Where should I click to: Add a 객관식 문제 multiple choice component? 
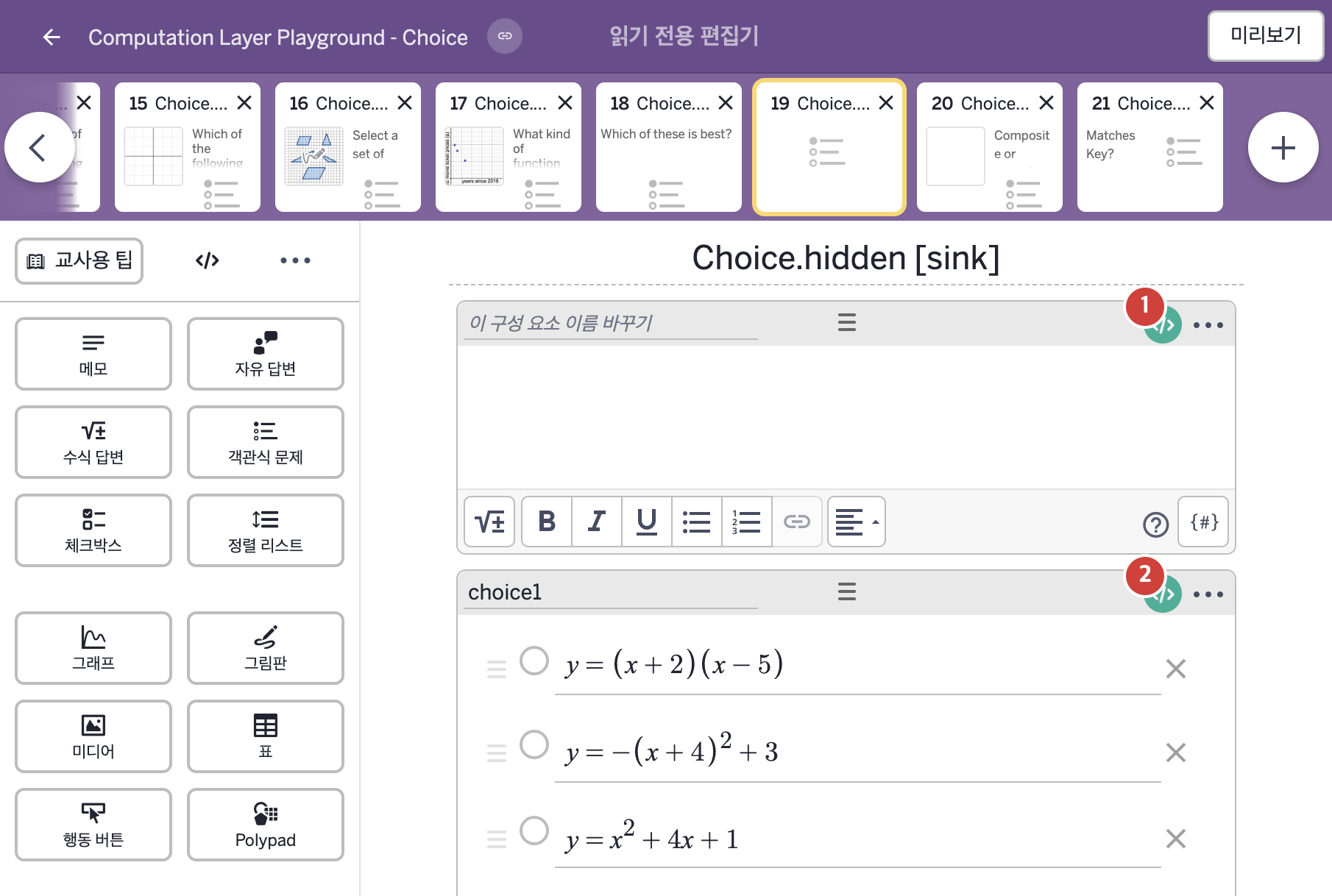[266, 442]
